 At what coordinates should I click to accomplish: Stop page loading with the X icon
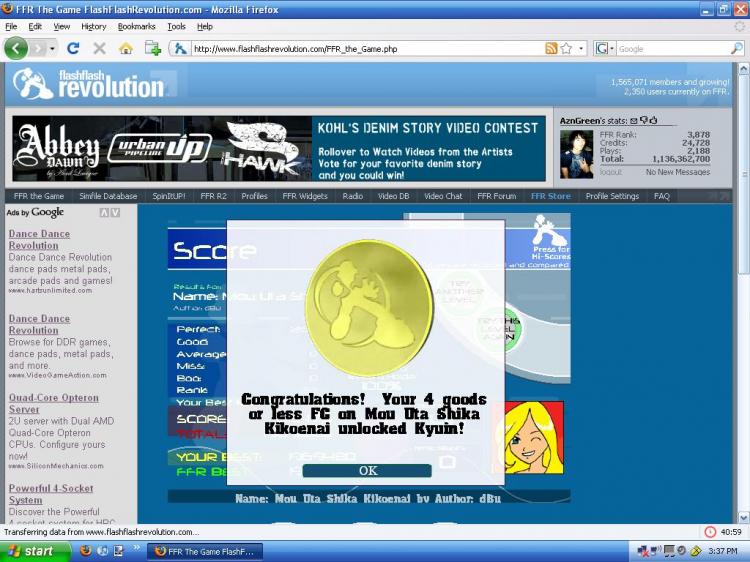tap(99, 48)
